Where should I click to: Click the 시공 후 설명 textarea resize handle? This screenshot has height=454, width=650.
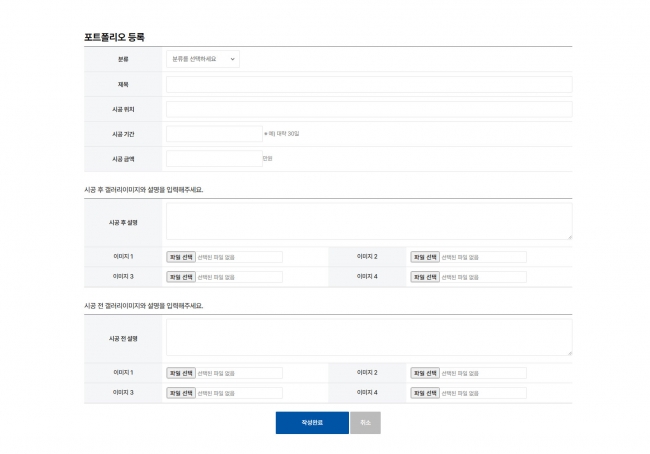[x=570, y=238]
